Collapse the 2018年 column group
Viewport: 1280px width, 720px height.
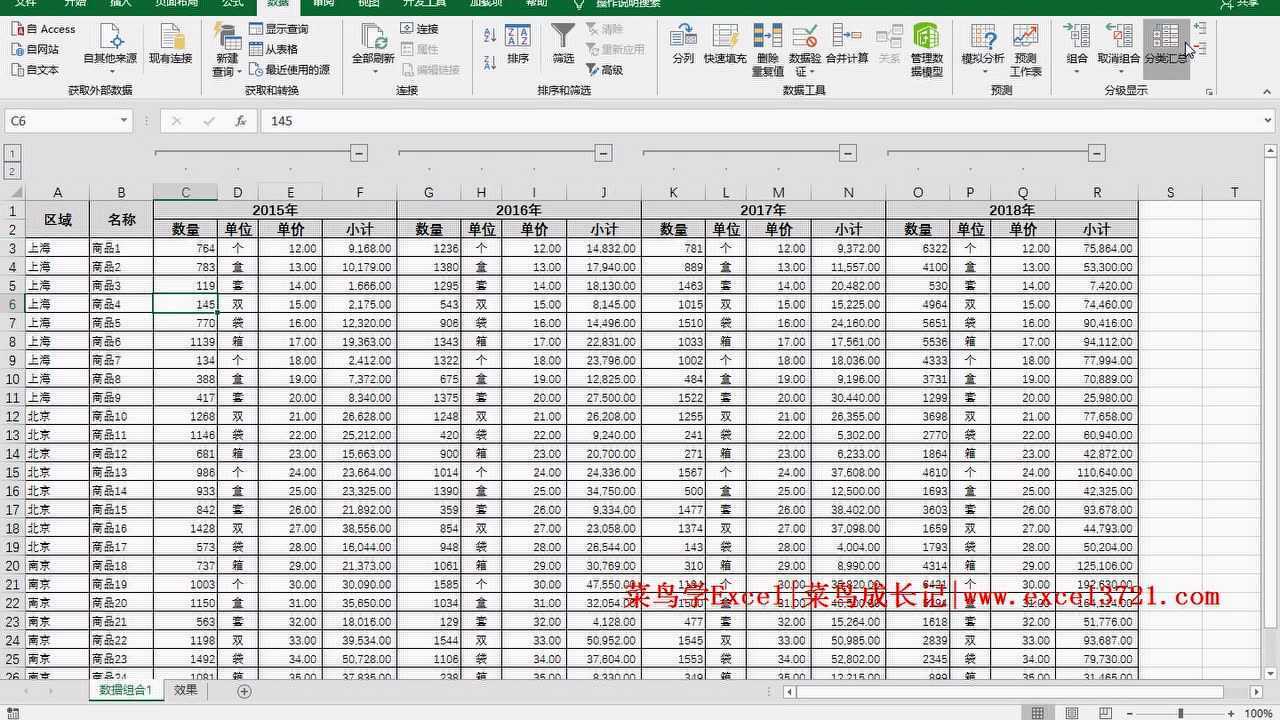click(1097, 153)
